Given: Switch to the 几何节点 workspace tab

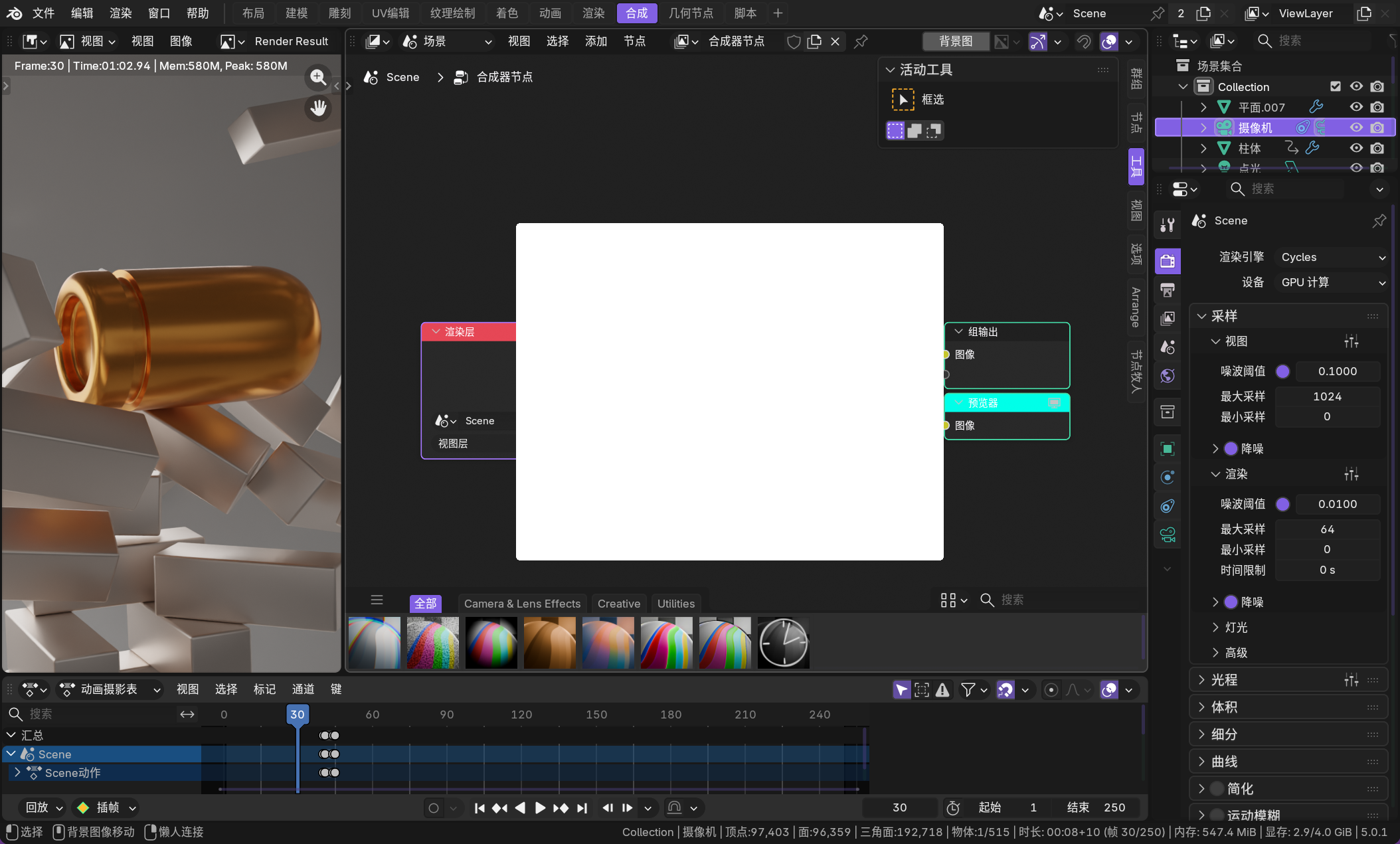Looking at the screenshot, I should point(691,13).
